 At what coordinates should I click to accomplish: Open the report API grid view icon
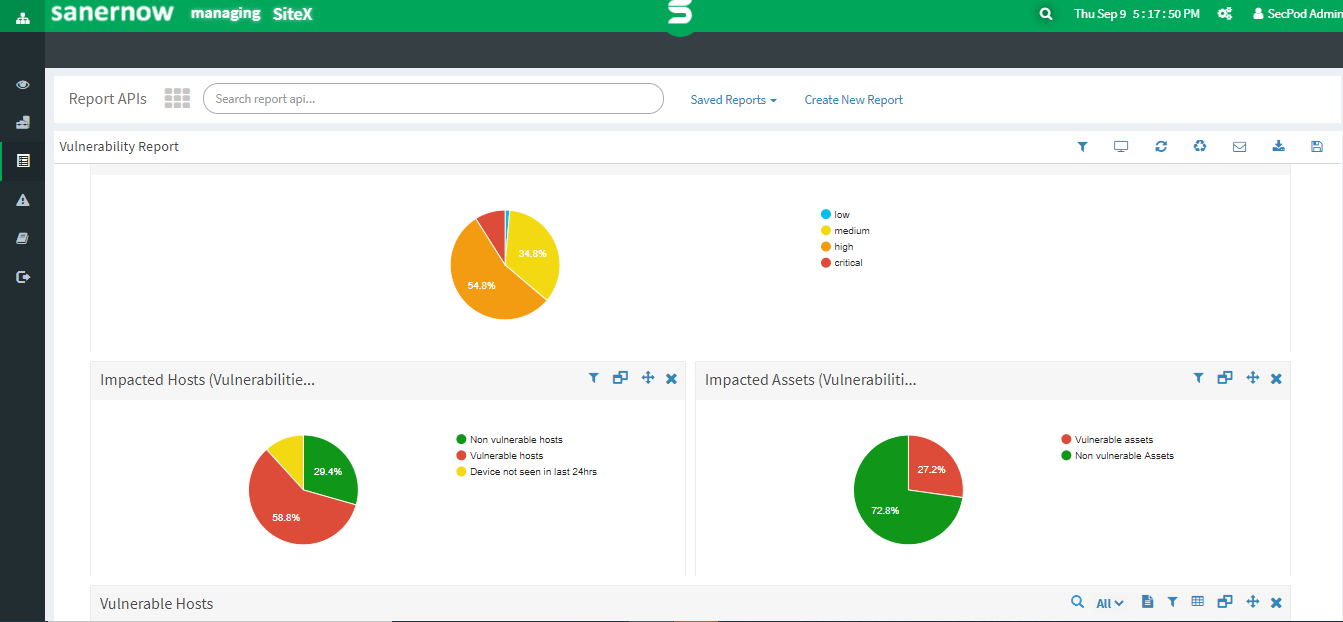(x=177, y=98)
